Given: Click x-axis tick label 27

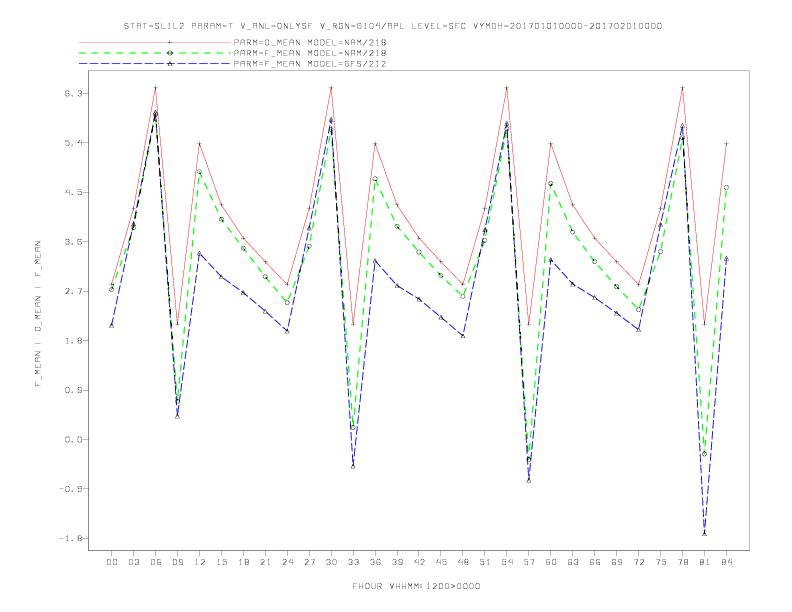Looking at the screenshot, I should click(309, 562).
